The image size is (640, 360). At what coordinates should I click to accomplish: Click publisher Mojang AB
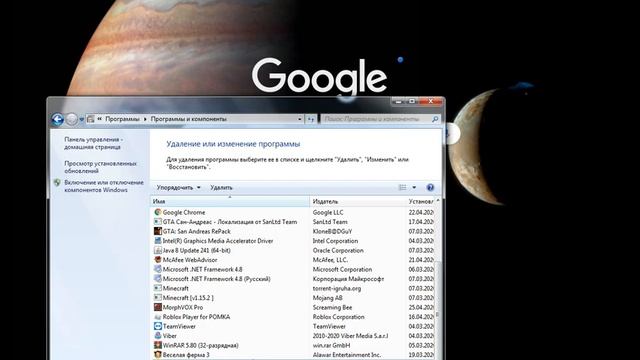tap(327, 298)
